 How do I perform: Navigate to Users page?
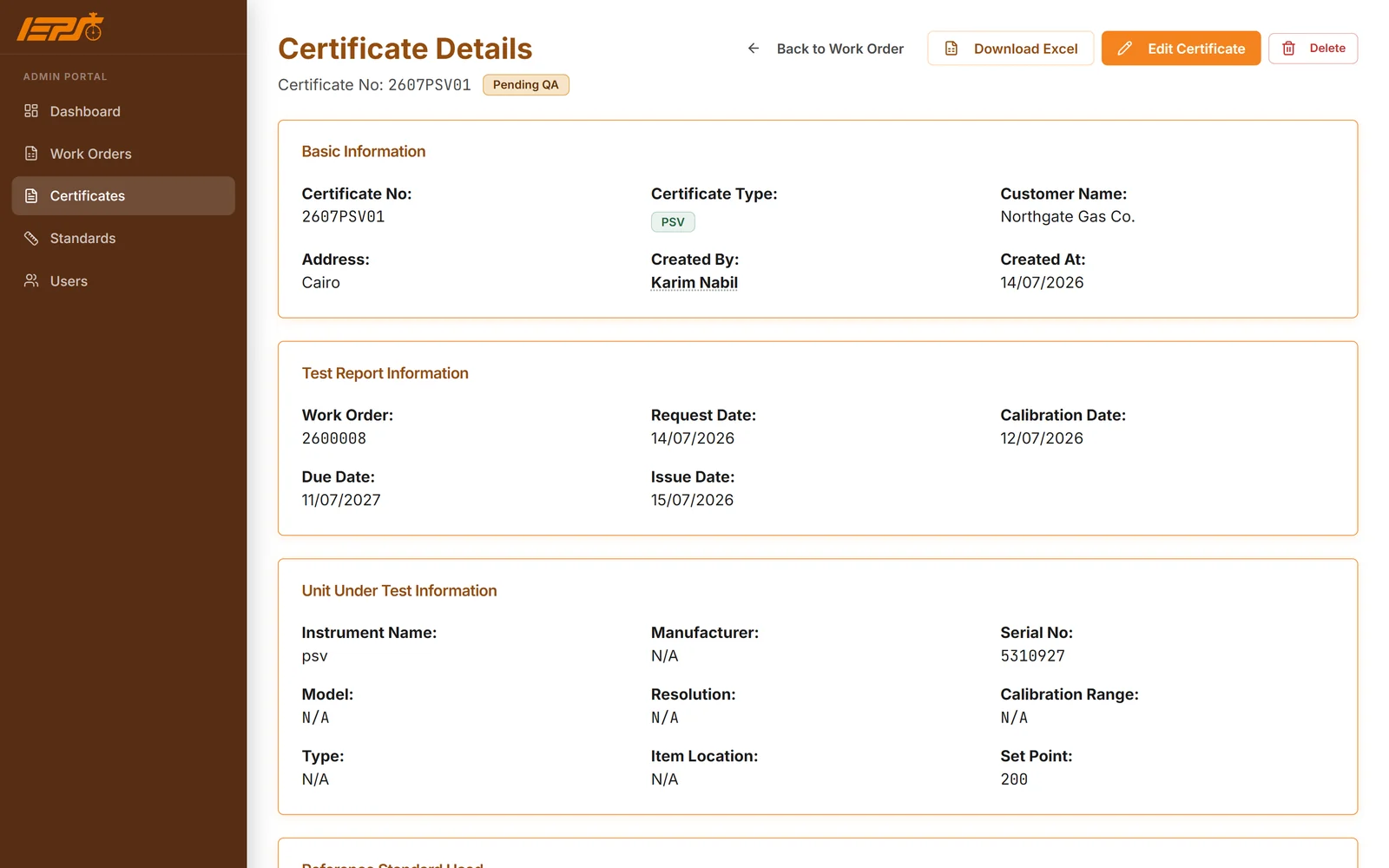[123, 280]
